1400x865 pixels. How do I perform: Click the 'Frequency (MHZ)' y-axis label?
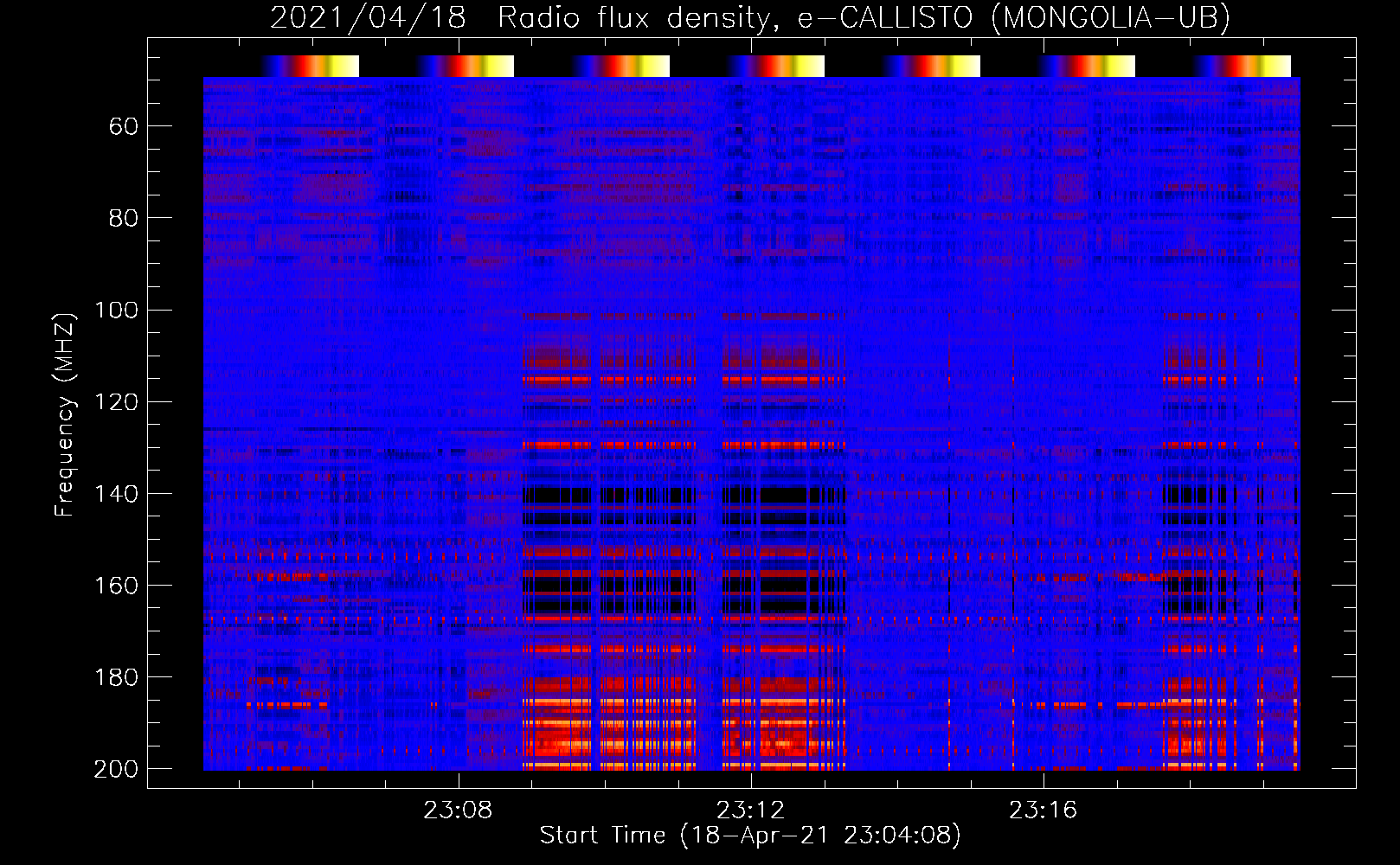(65, 414)
